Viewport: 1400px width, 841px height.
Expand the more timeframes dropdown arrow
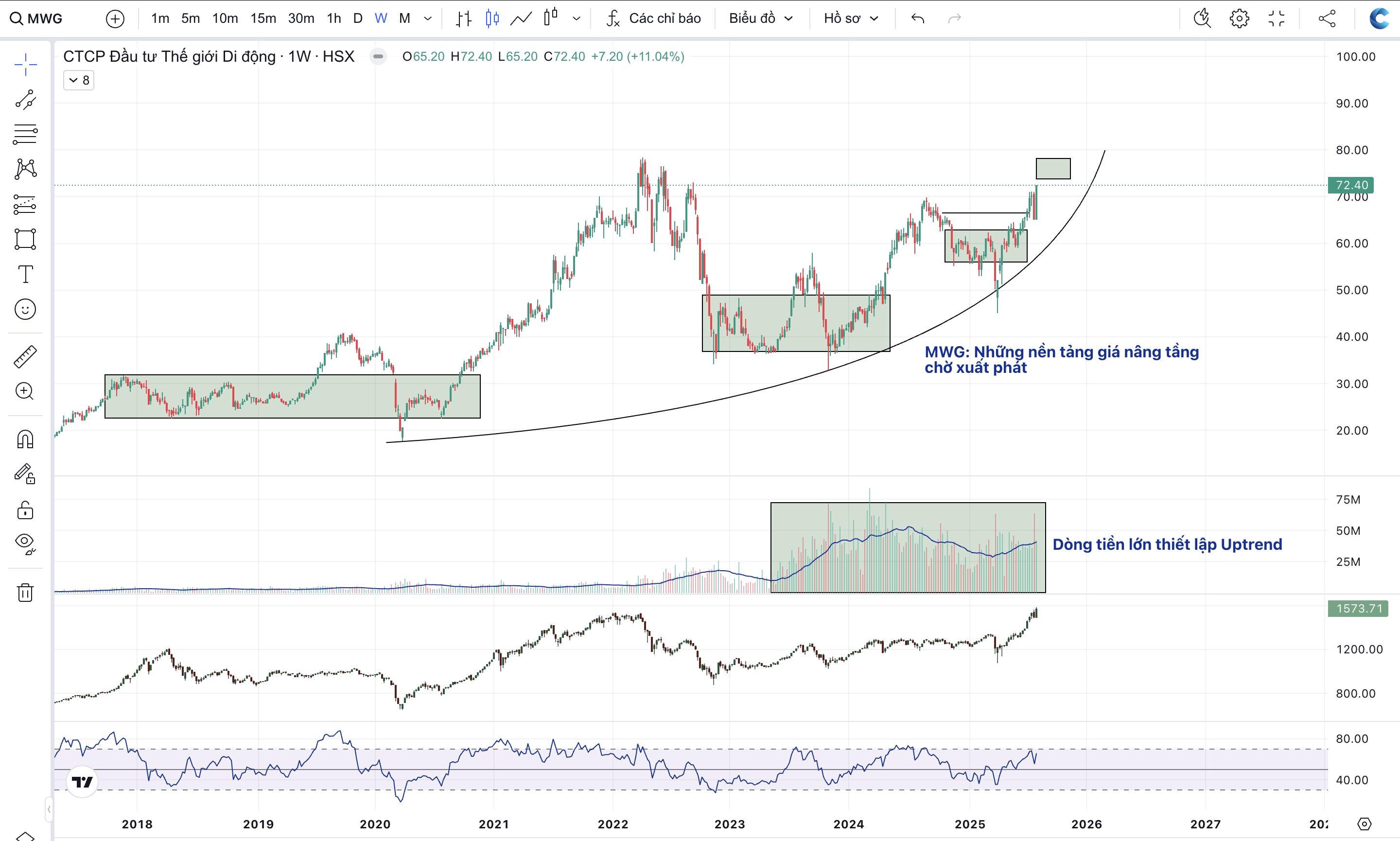(x=428, y=18)
